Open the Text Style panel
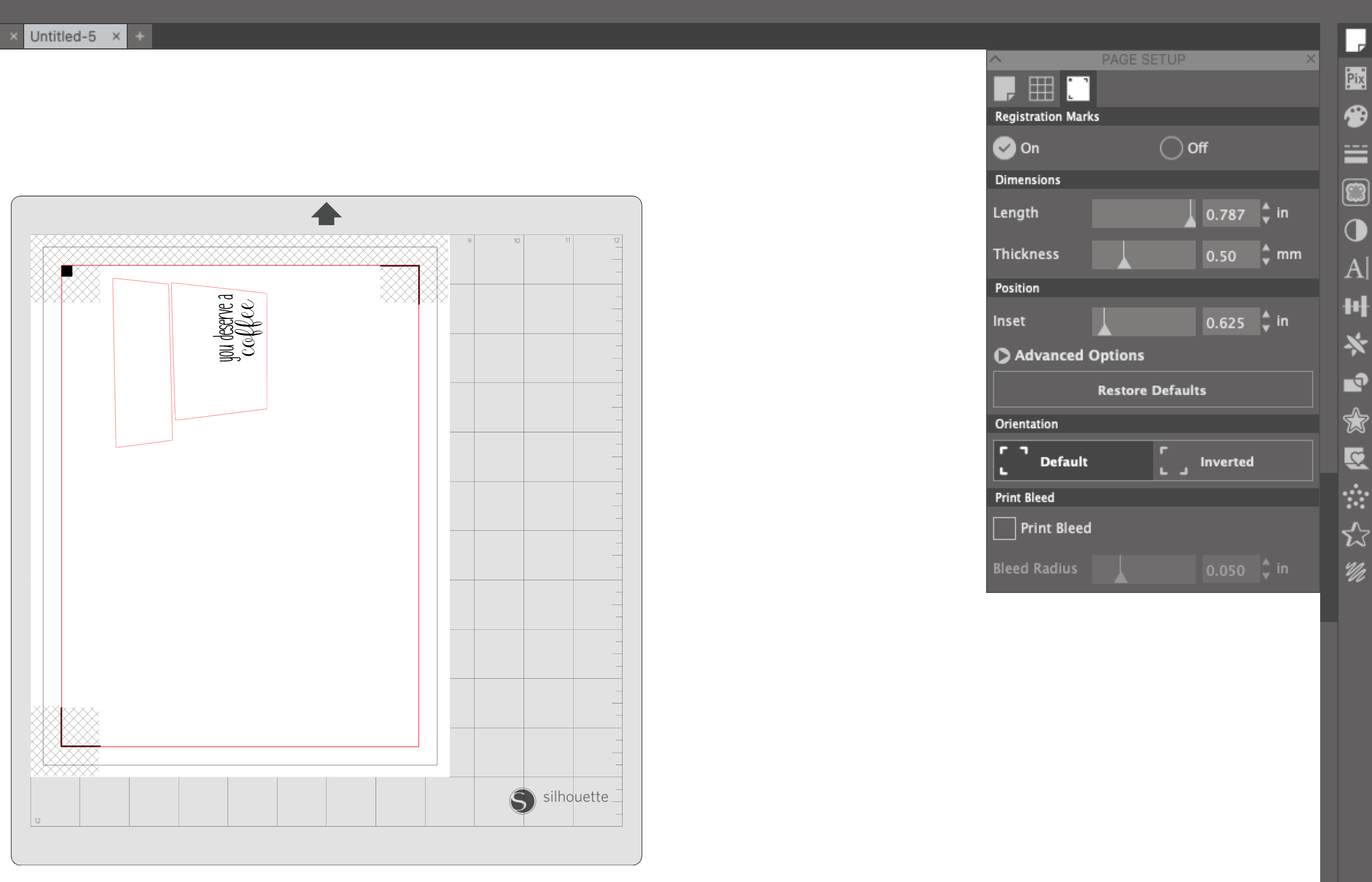Screen dimensions: 1372x882 [1356, 268]
